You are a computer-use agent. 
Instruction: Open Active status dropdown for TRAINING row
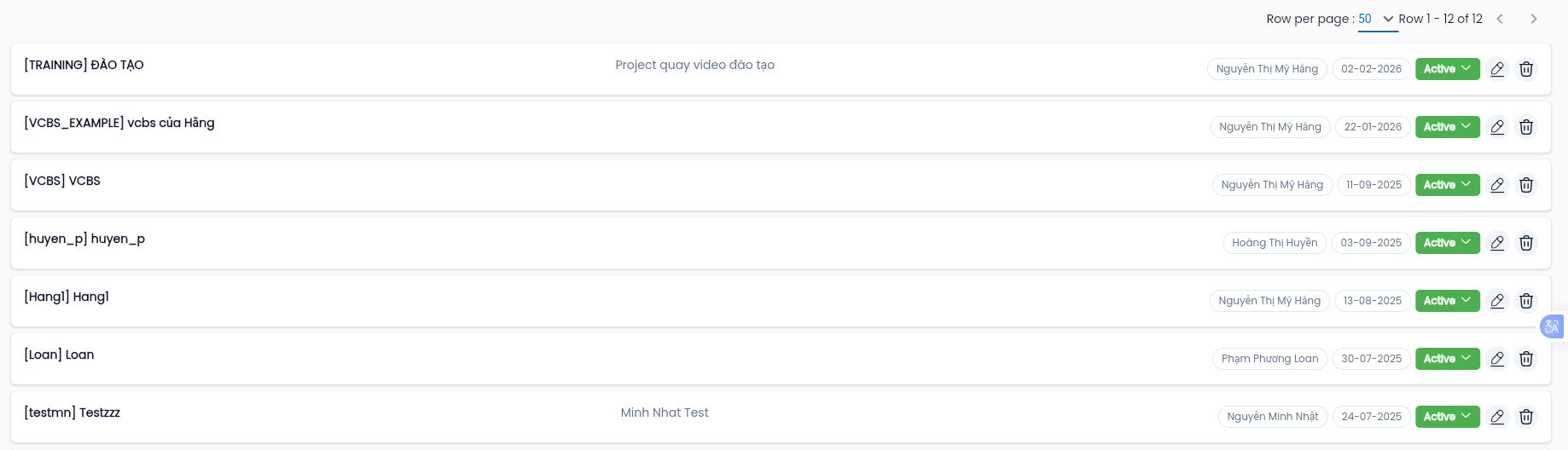click(x=1447, y=69)
